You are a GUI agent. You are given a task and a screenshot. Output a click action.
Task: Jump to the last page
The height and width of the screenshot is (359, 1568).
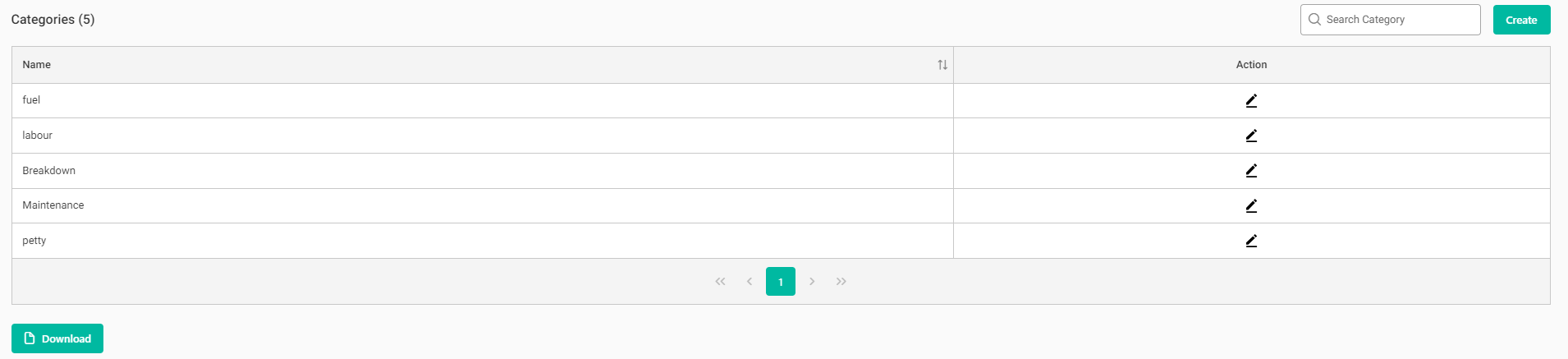[841, 282]
